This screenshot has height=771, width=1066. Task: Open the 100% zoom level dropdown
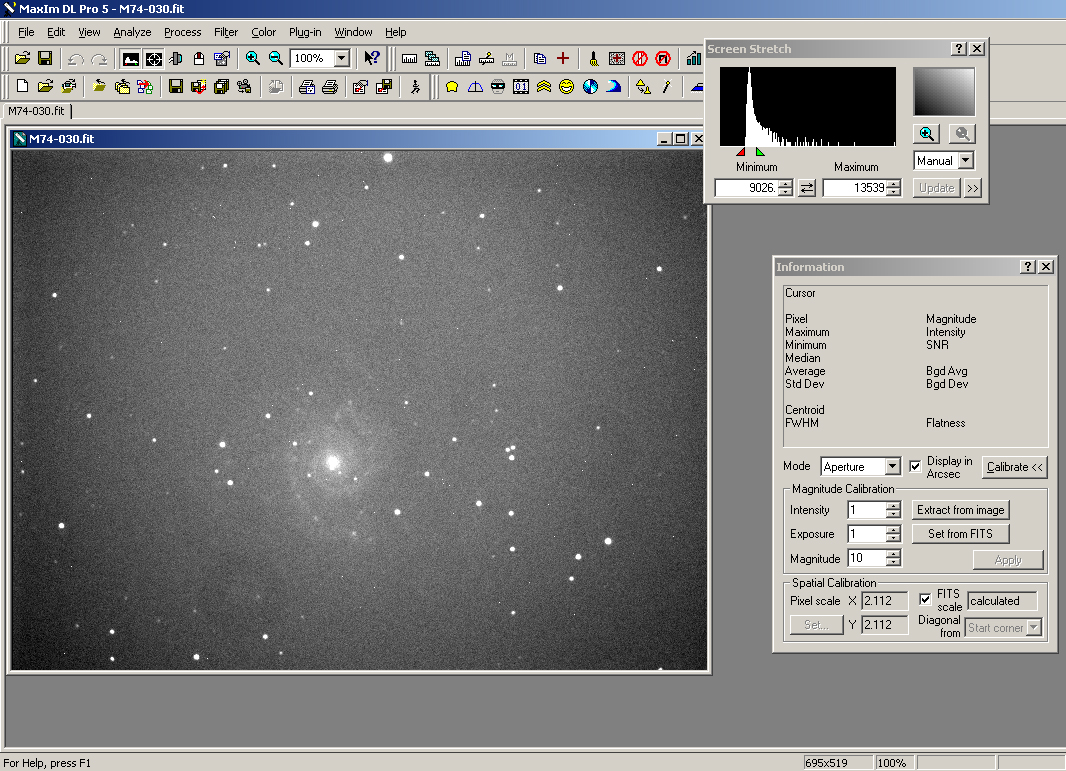[x=341, y=59]
